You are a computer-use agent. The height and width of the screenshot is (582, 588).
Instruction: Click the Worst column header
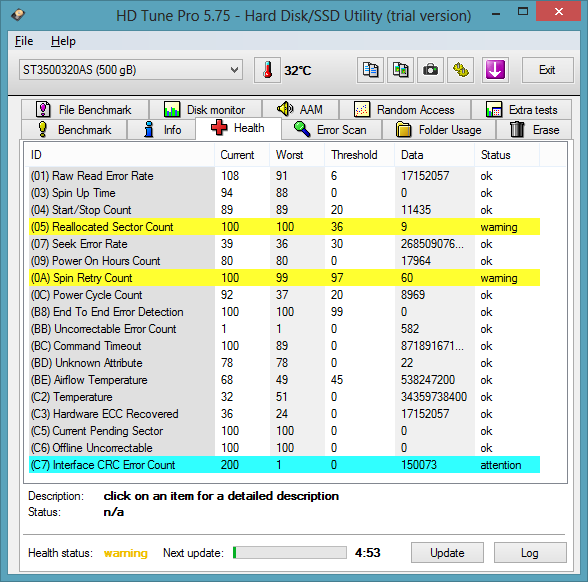coord(297,155)
